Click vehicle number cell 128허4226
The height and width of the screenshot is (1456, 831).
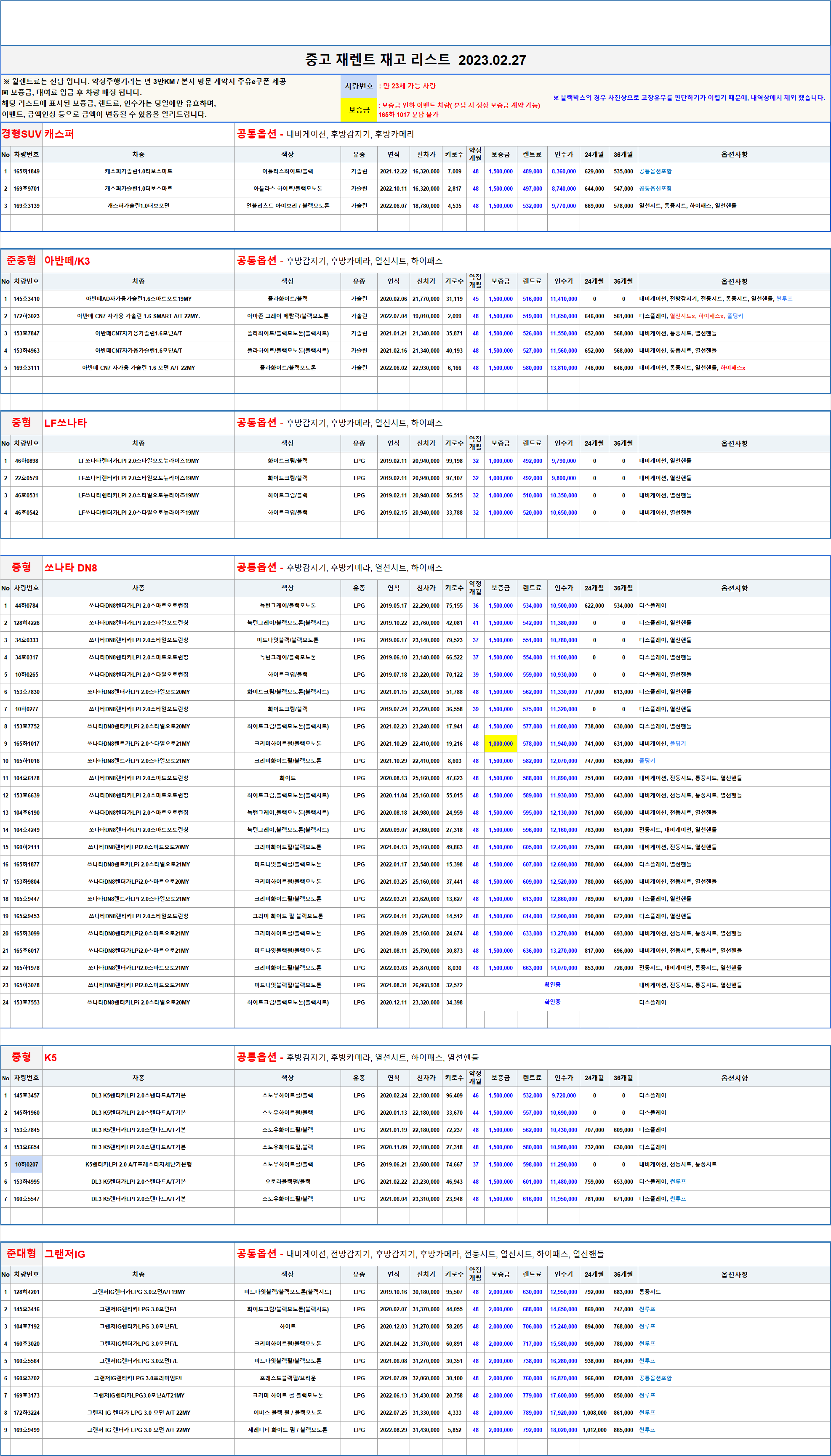tap(26, 623)
